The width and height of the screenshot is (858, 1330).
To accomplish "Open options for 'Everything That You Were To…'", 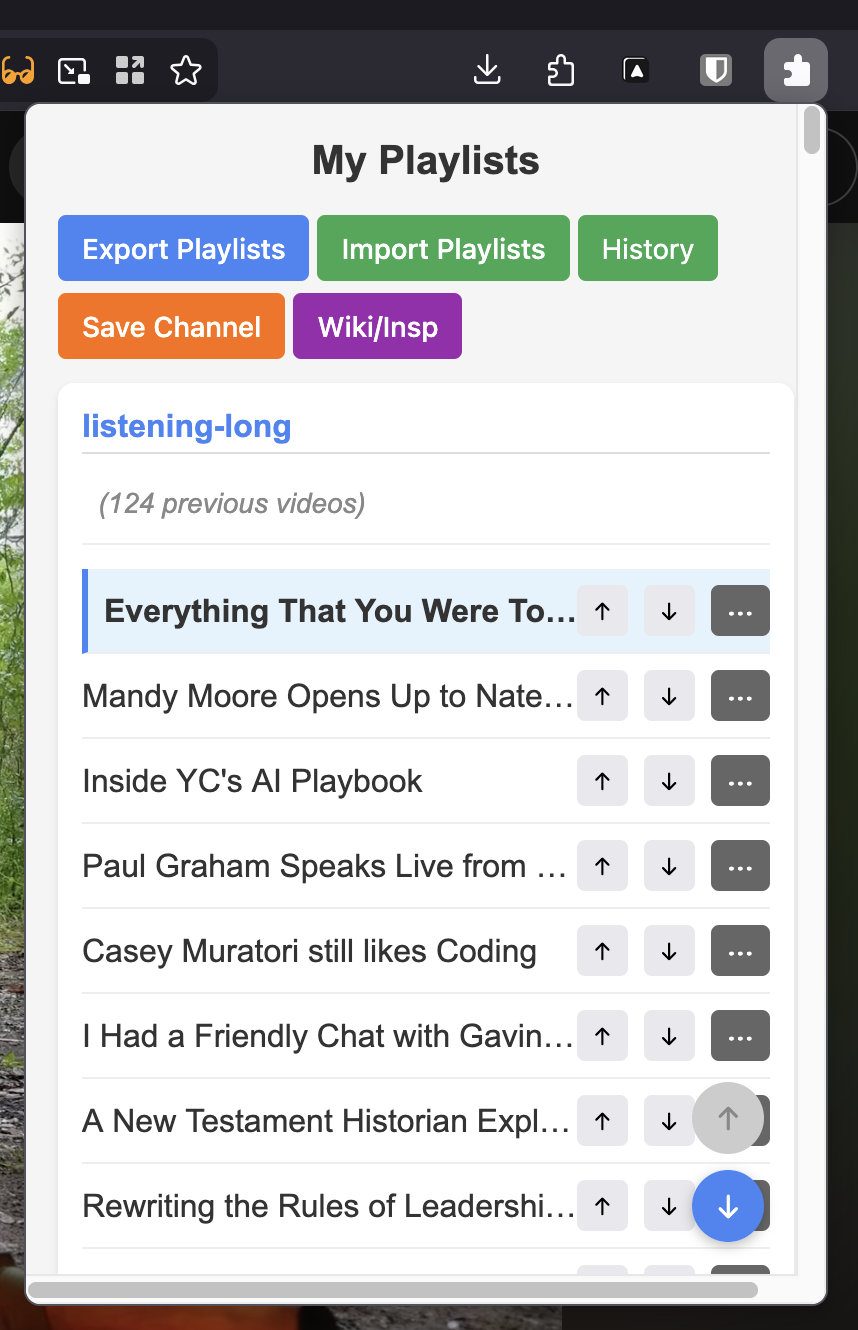I will [740, 611].
